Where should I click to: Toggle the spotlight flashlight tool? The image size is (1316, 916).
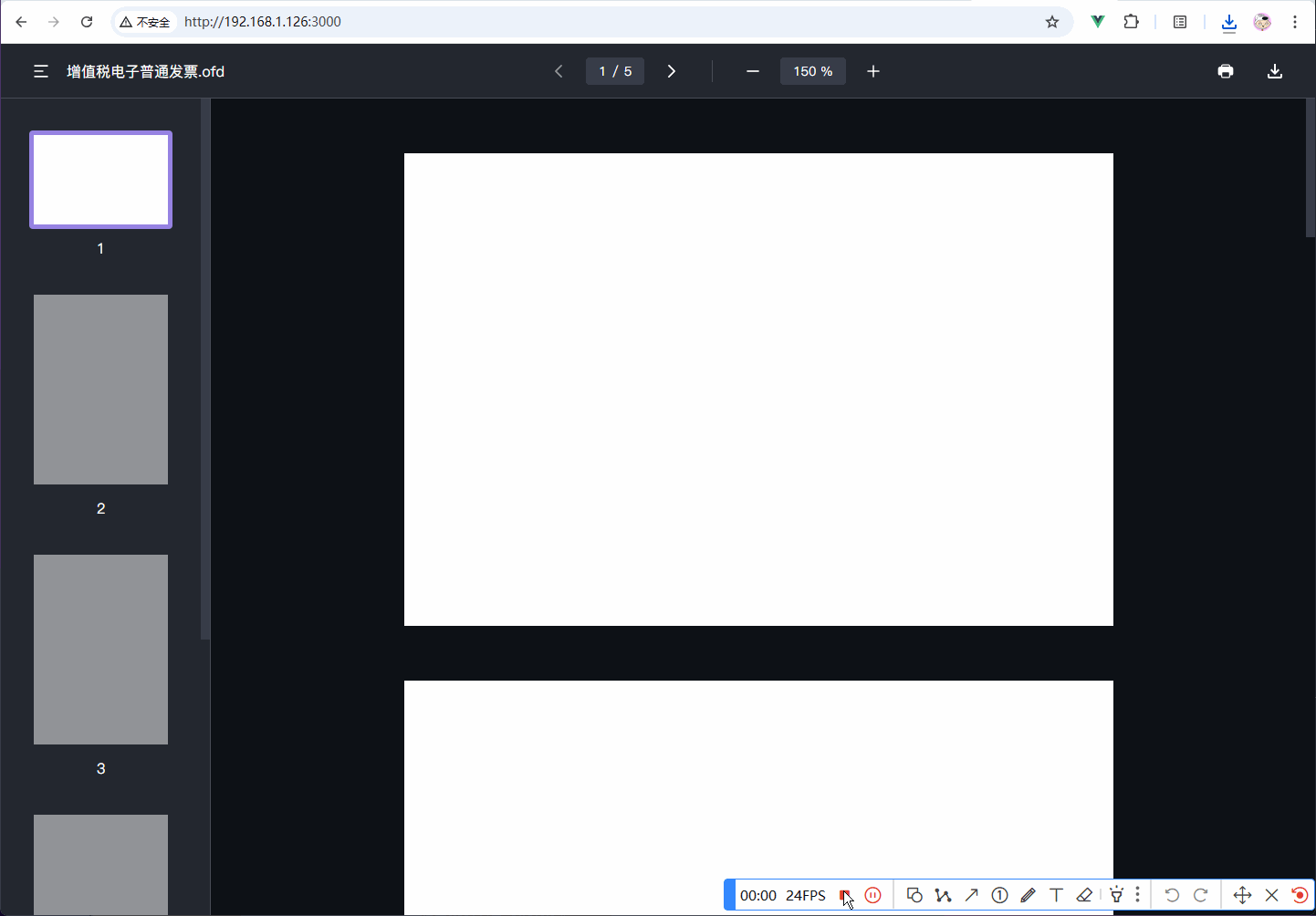(x=1116, y=895)
